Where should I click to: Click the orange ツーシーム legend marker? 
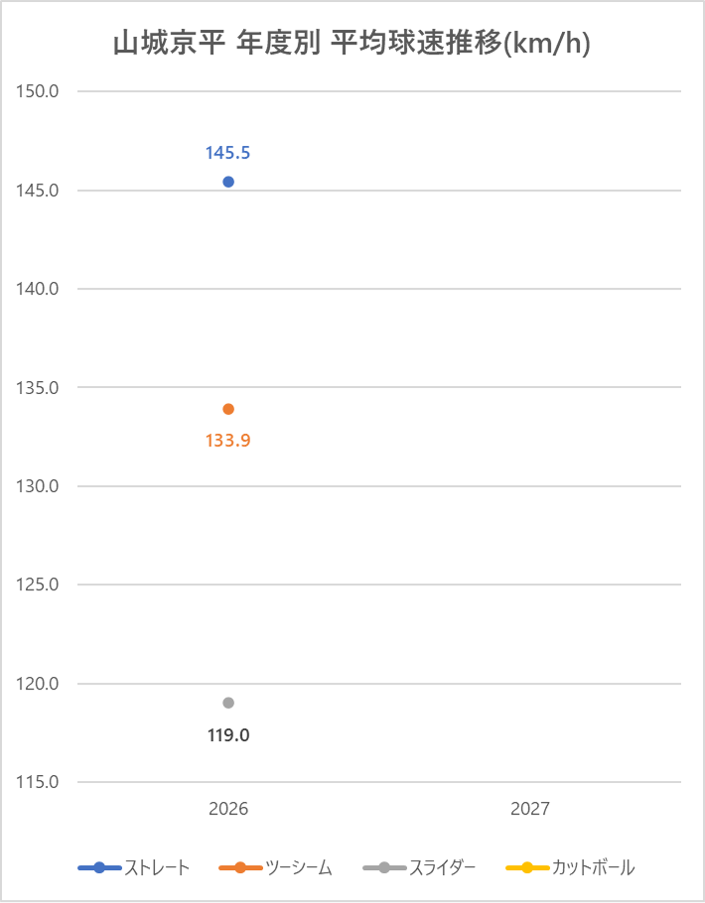pos(240,867)
